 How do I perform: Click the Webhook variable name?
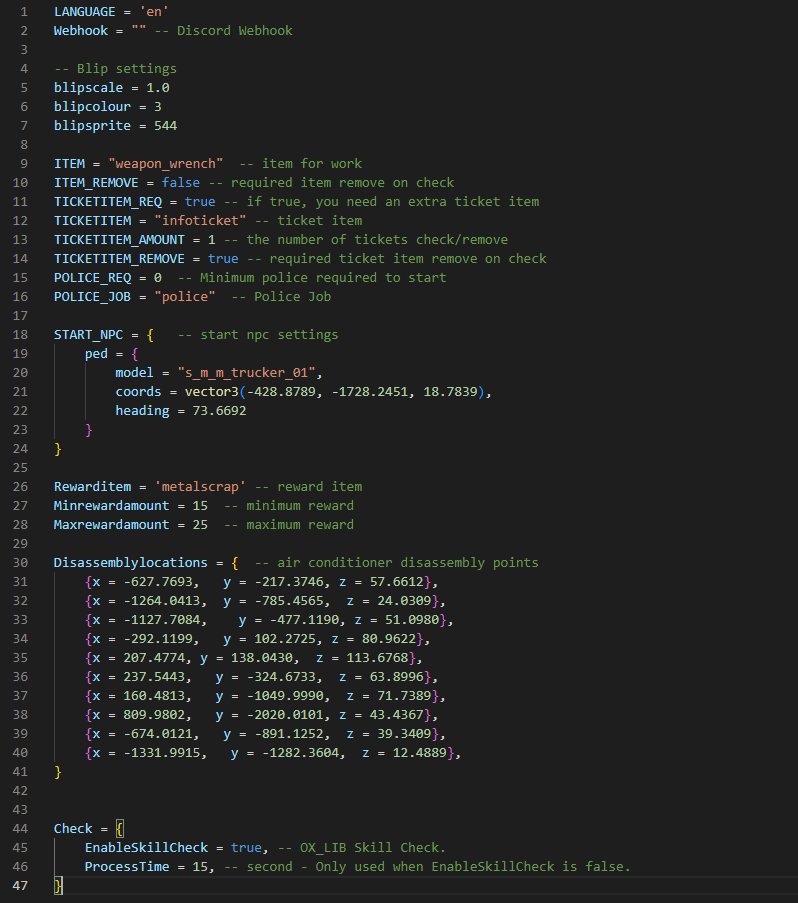click(81, 31)
